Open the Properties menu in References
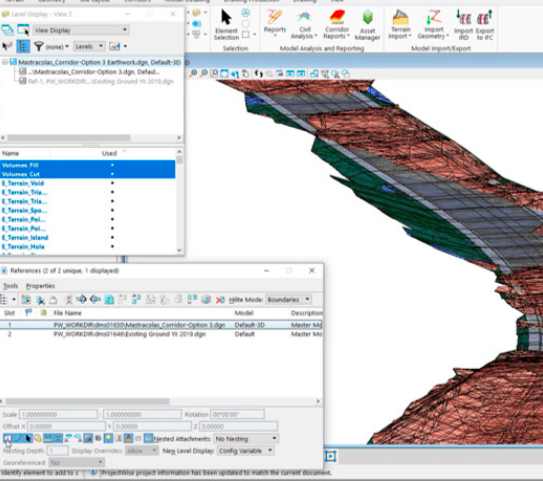Image resolution: width=543 pixels, height=481 pixels. click(x=40, y=286)
